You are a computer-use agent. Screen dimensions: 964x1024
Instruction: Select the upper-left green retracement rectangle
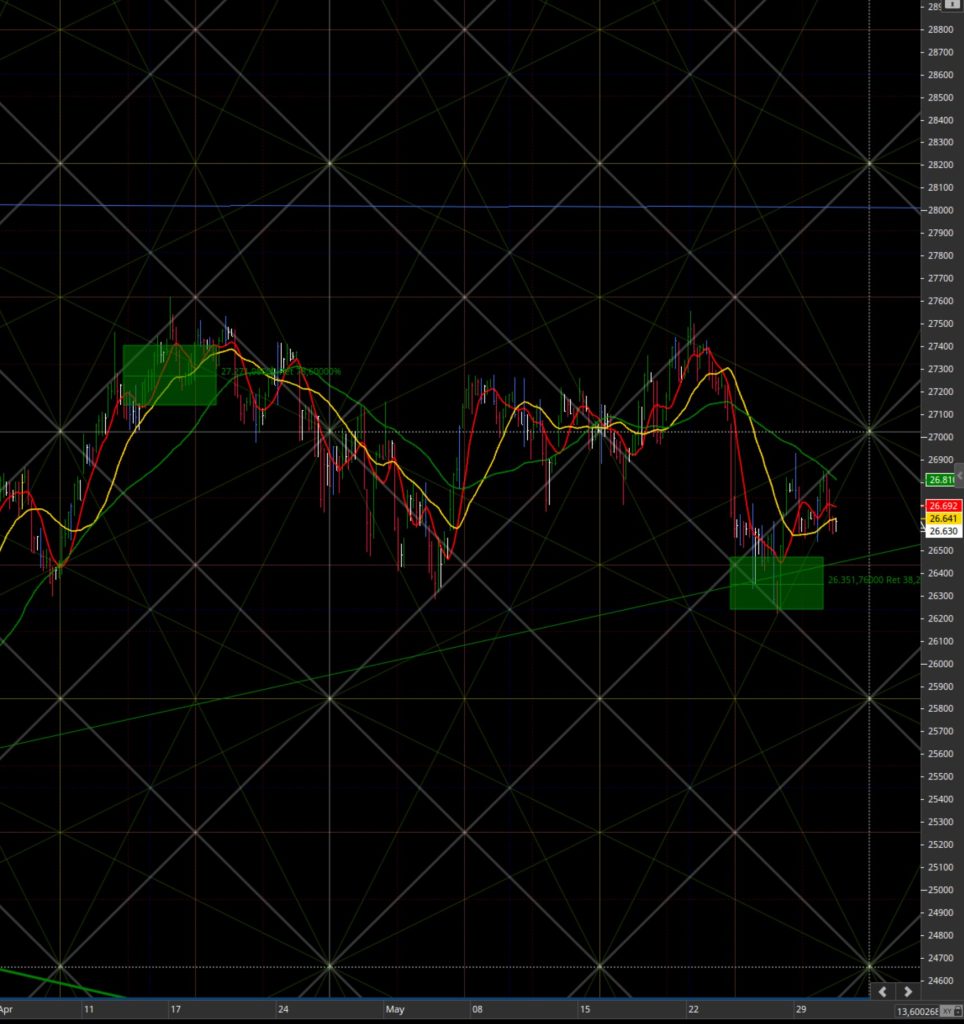click(170, 375)
